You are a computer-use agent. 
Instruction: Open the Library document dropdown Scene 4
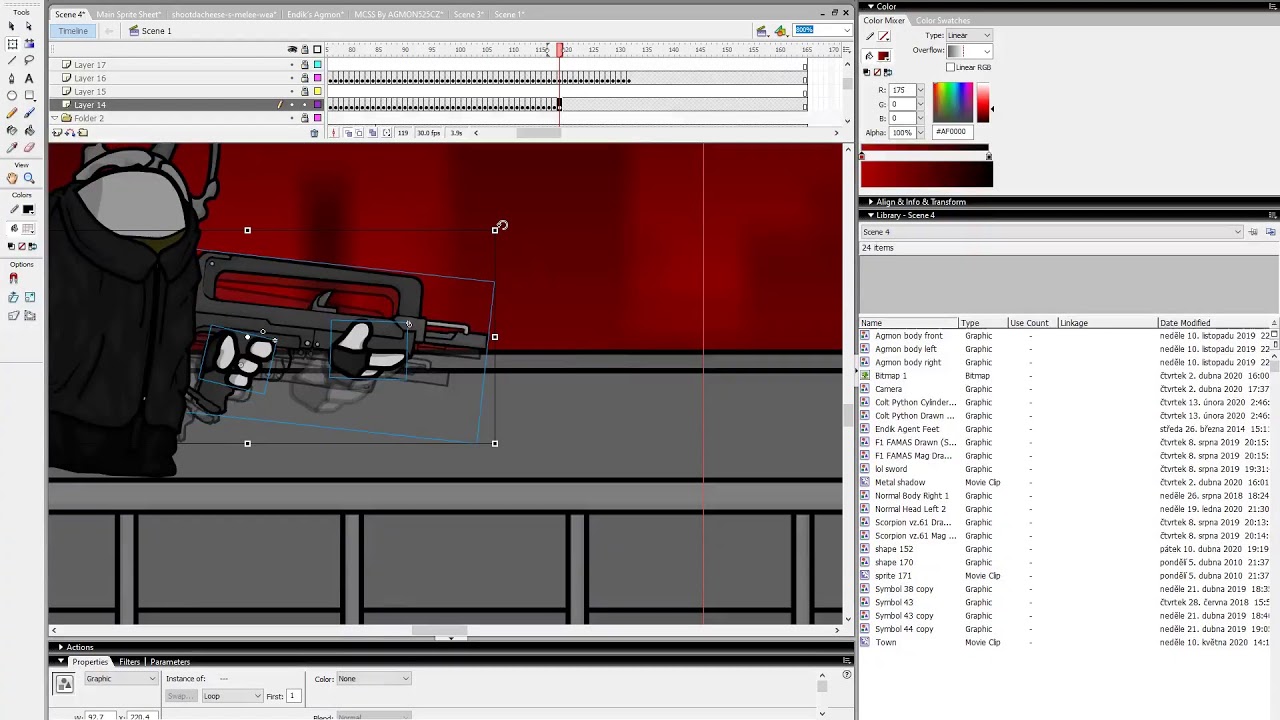coord(1052,232)
